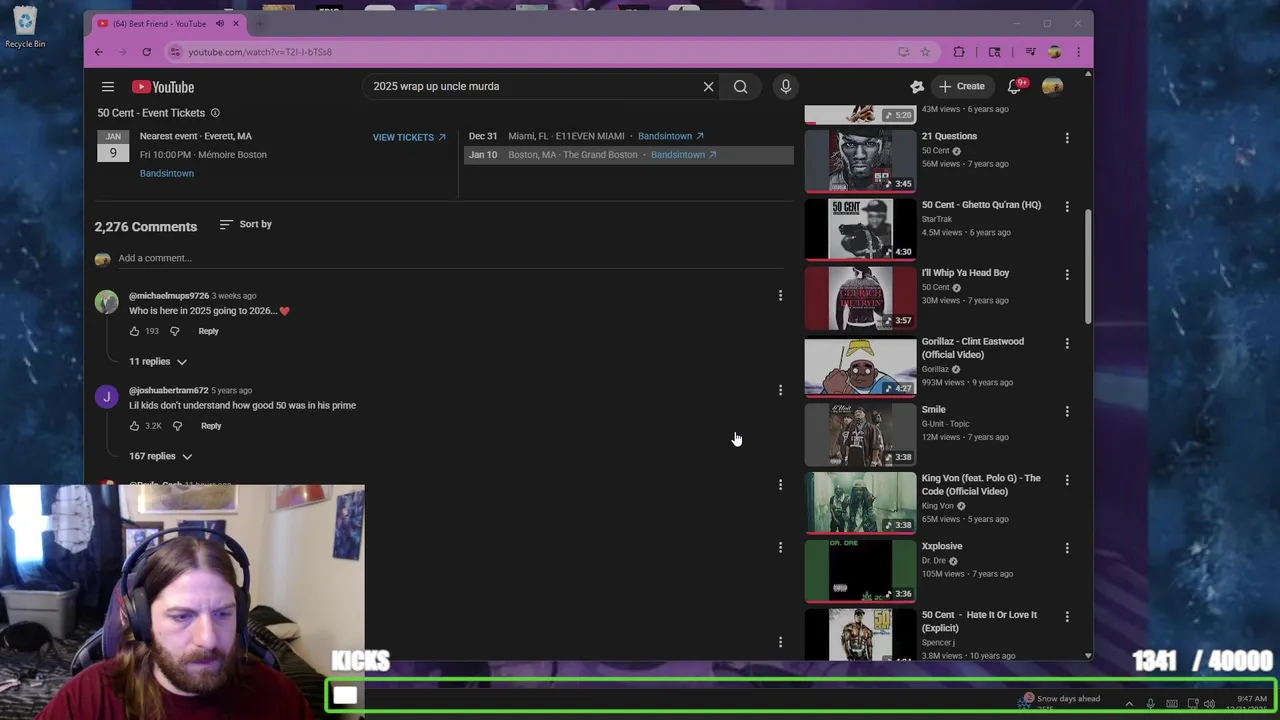
Task: Open the Chrome profile avatar
Action: click(x=1054, y=52)
